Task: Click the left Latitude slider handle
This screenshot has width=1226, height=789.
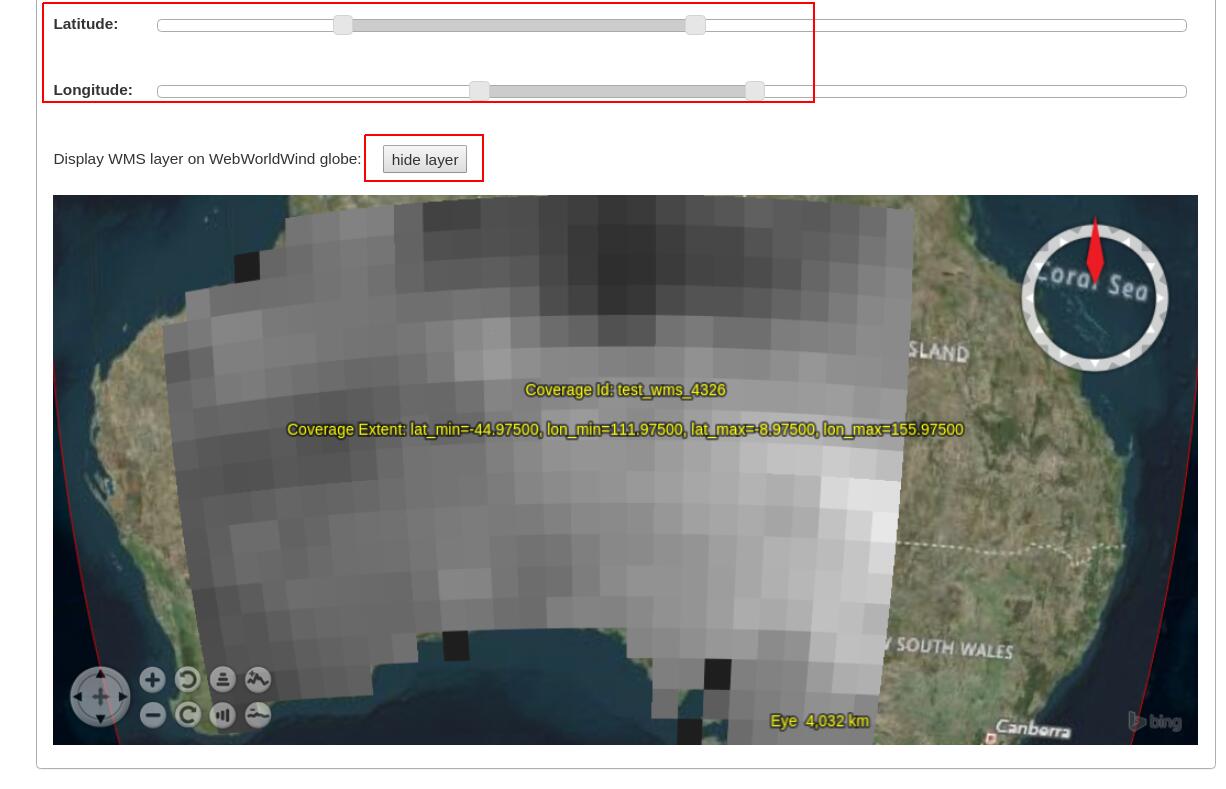Action: (x=343, y=25)
